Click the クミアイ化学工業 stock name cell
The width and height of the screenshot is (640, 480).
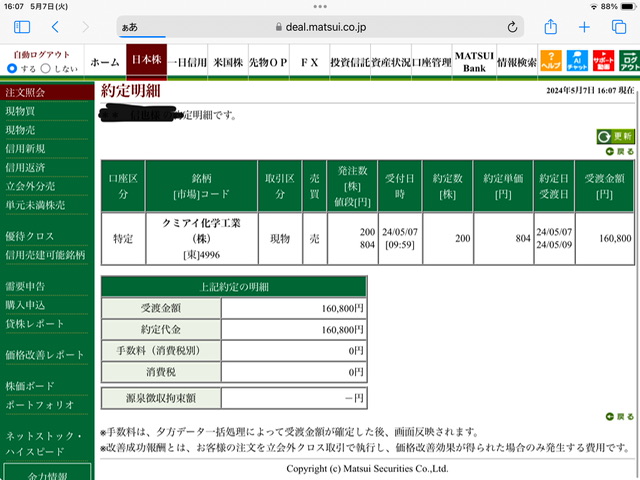pyautogui.click(x=202, y=238)
